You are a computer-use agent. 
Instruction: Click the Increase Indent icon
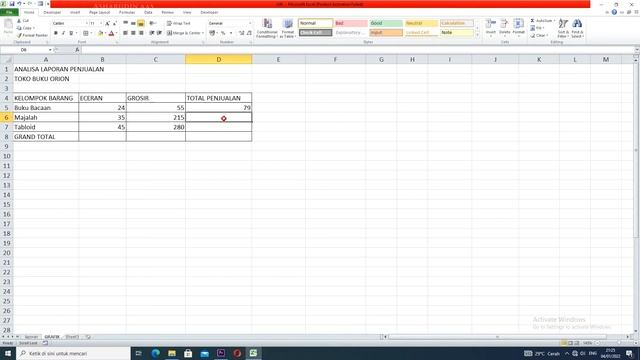[x=159, y=33]
